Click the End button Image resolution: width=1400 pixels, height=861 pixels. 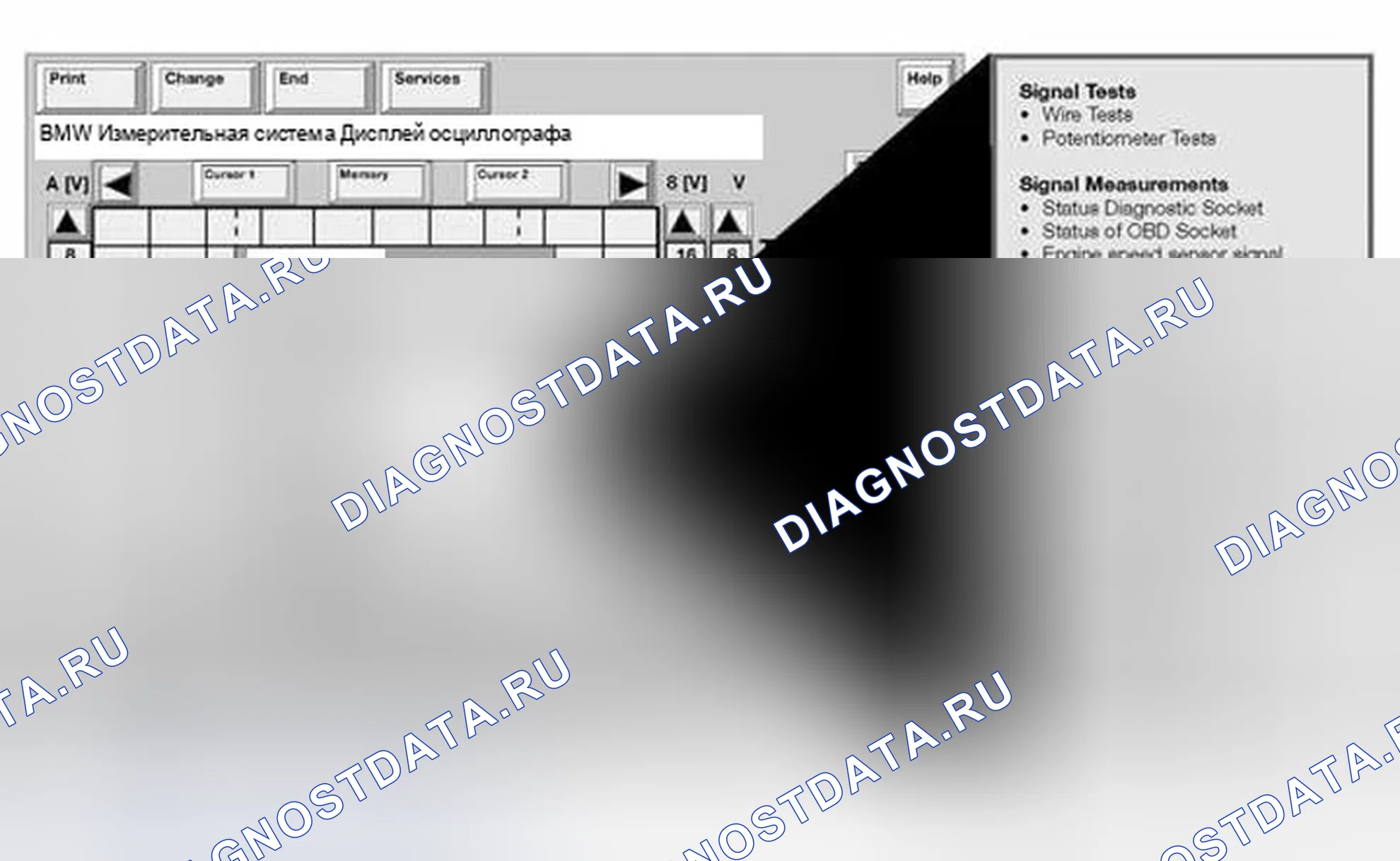click(320, 88)
